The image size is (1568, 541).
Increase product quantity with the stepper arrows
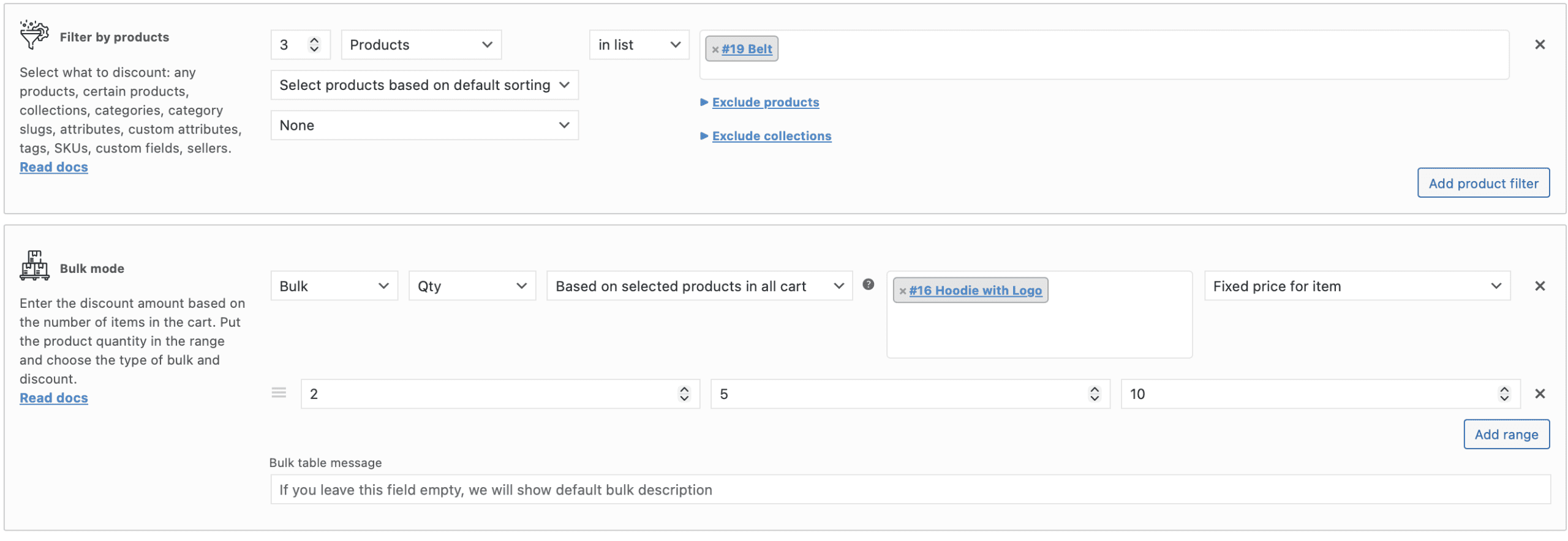[x=314, y=40]
